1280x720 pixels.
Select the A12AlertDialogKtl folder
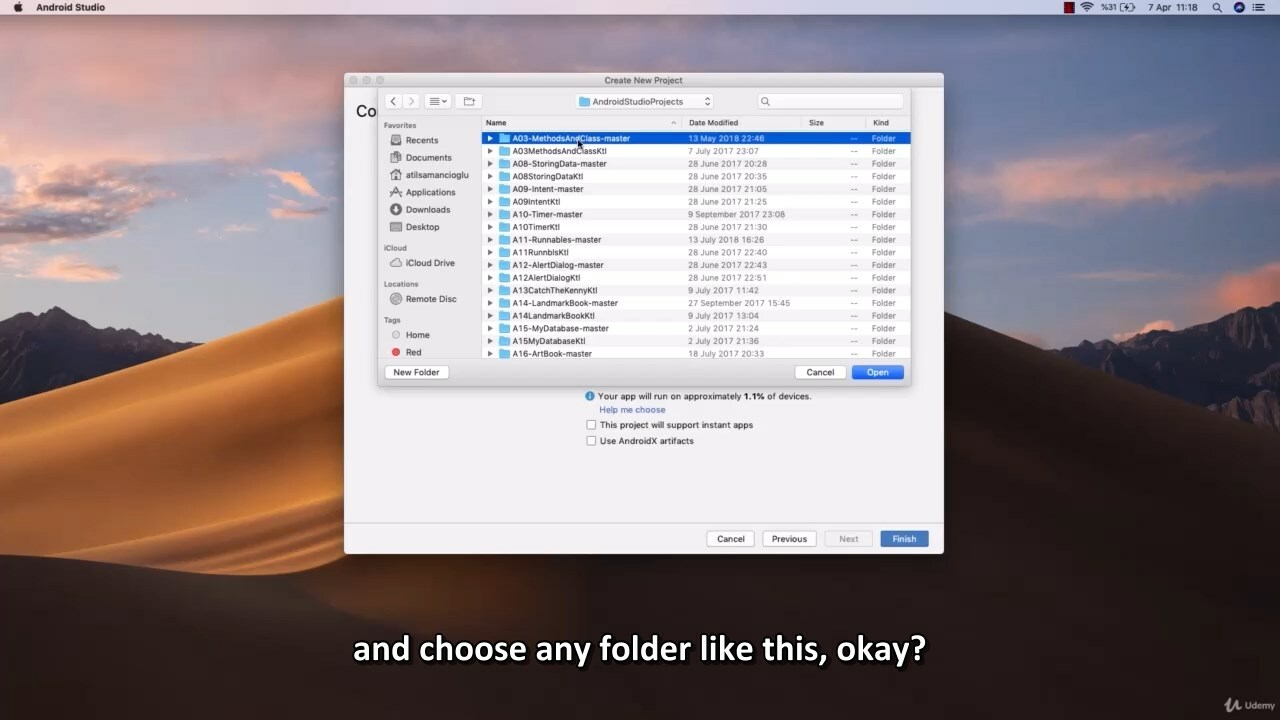(696, 278)
